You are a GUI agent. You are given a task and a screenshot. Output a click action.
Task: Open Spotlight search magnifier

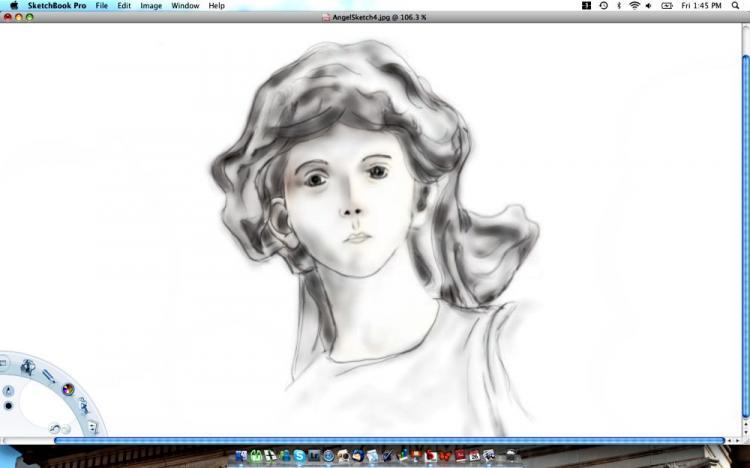pyautogui.click(x=736, y=6)
